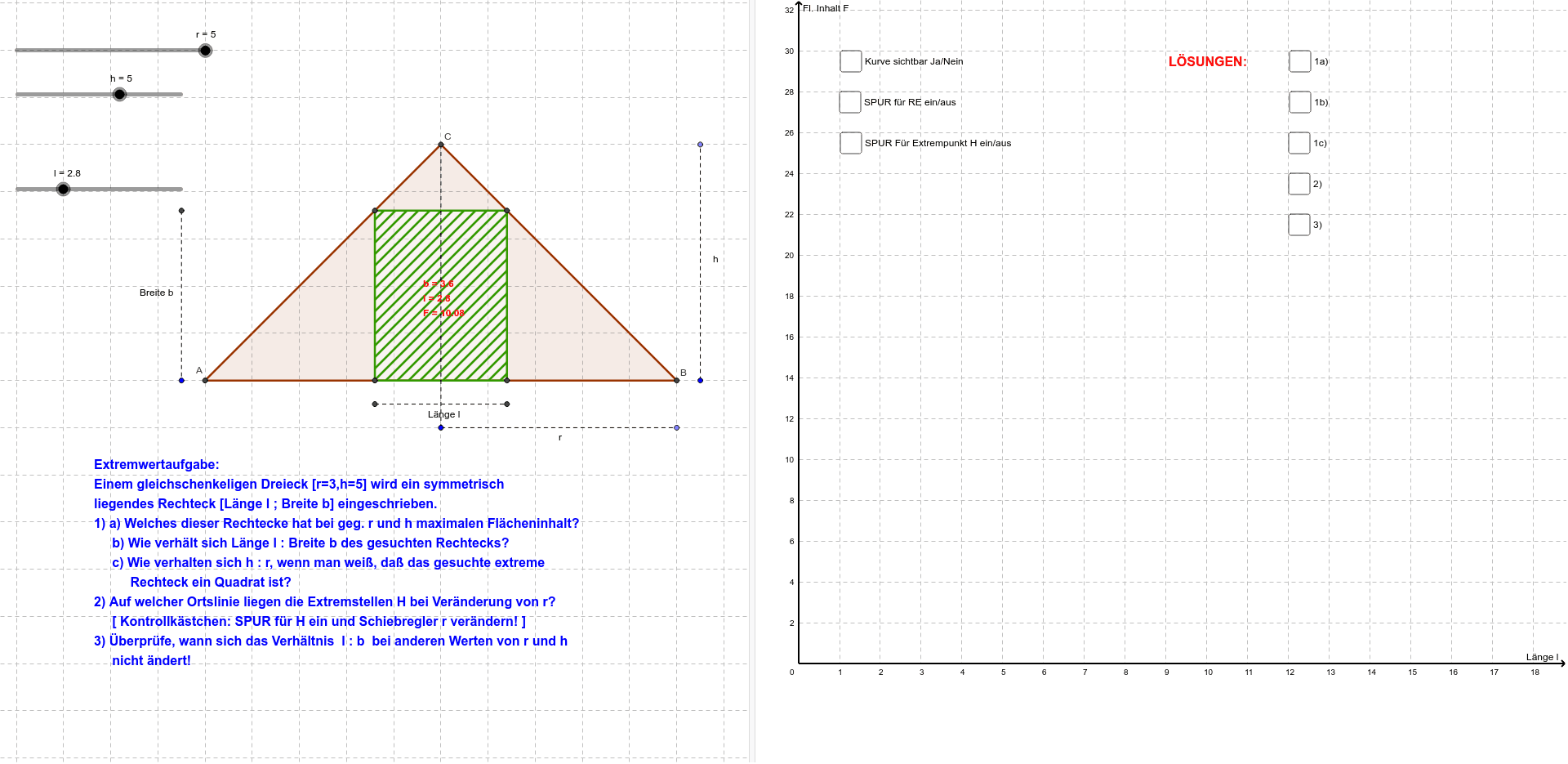Click the 'LÖSUNGEN:' heading text
This screenshot has height=764, width=1568.
coord(1207,61)
